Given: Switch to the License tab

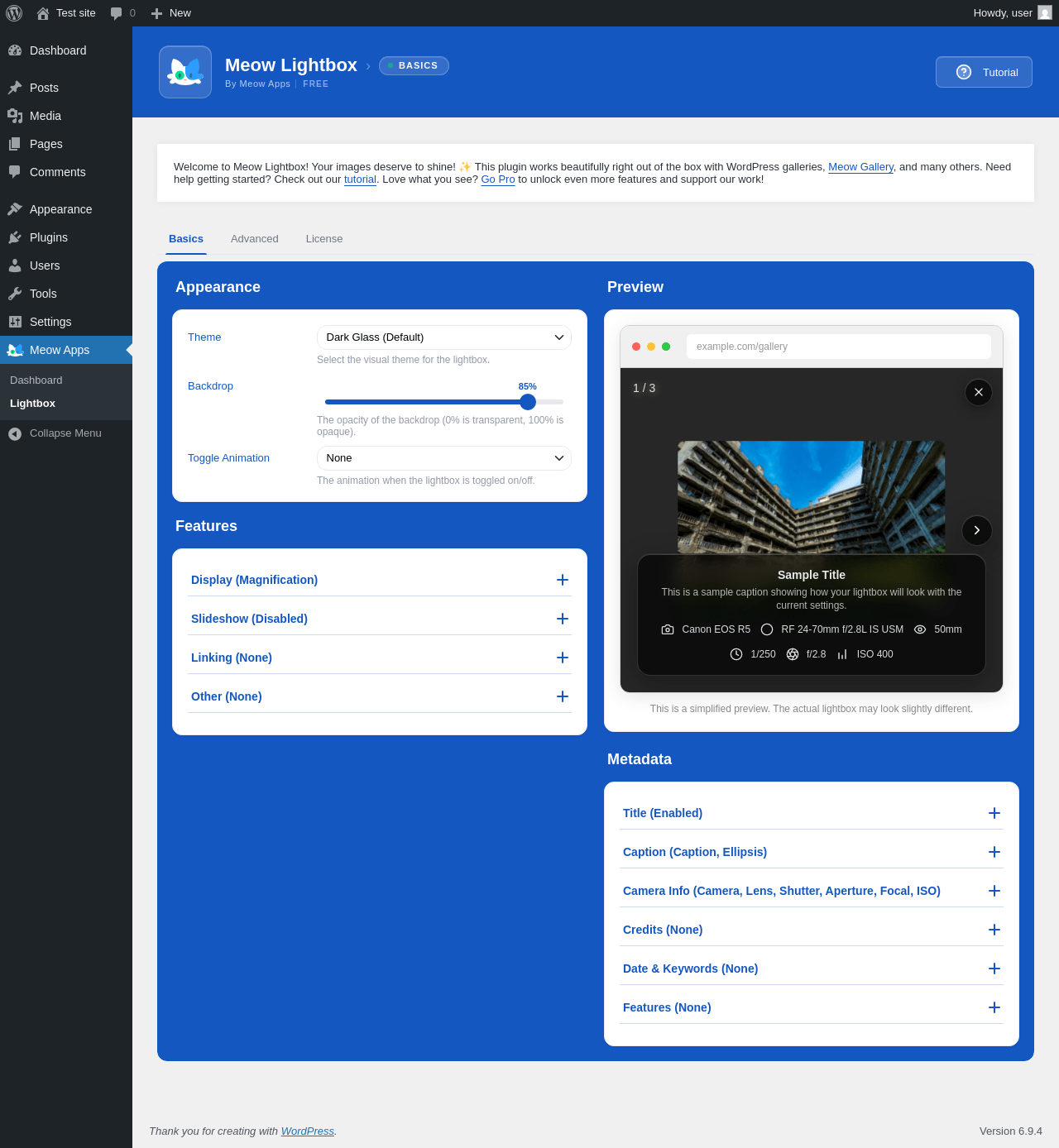Looking at the screenshot, I should pos(324,239).
